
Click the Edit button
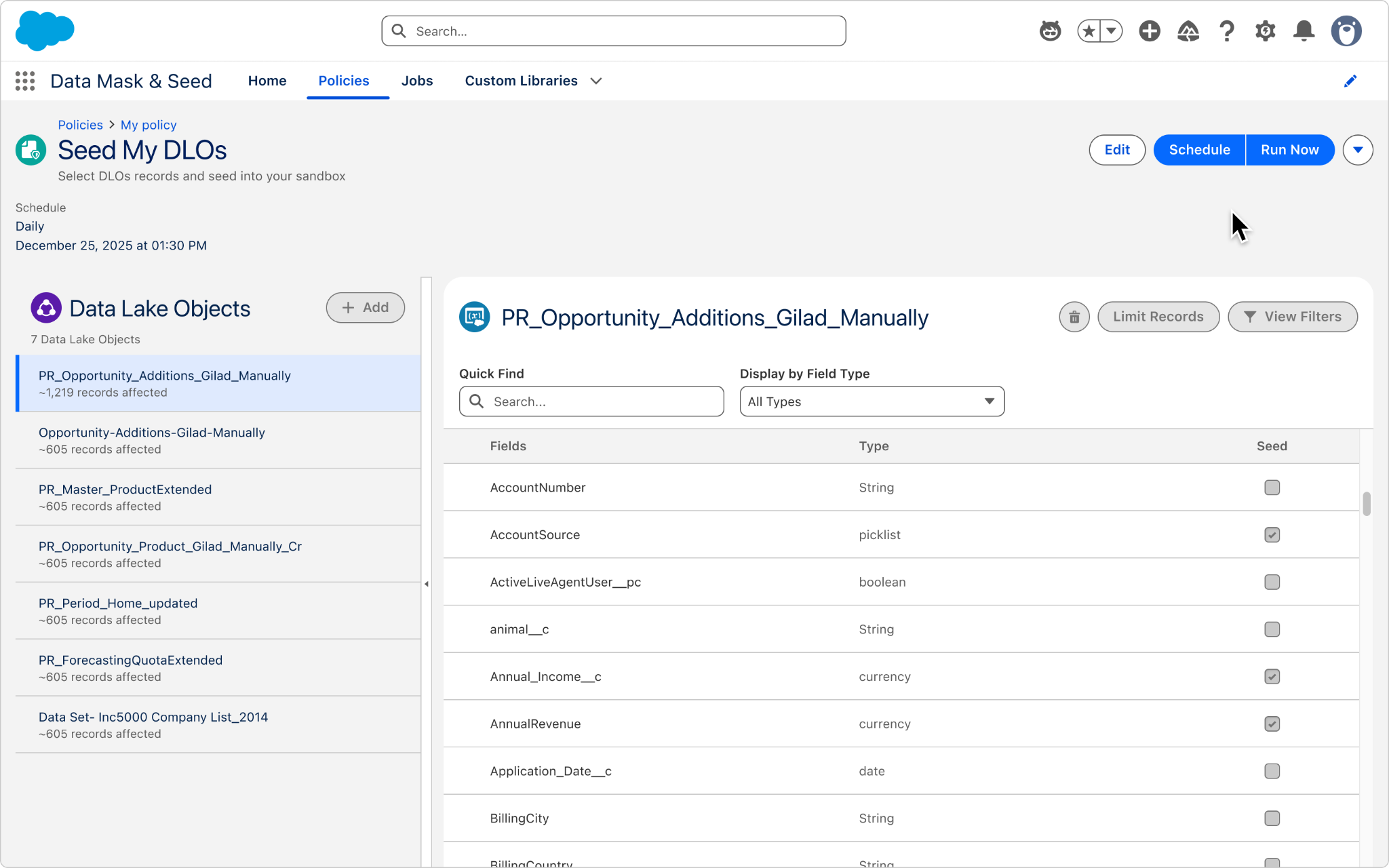click(x=1117, y=150)
